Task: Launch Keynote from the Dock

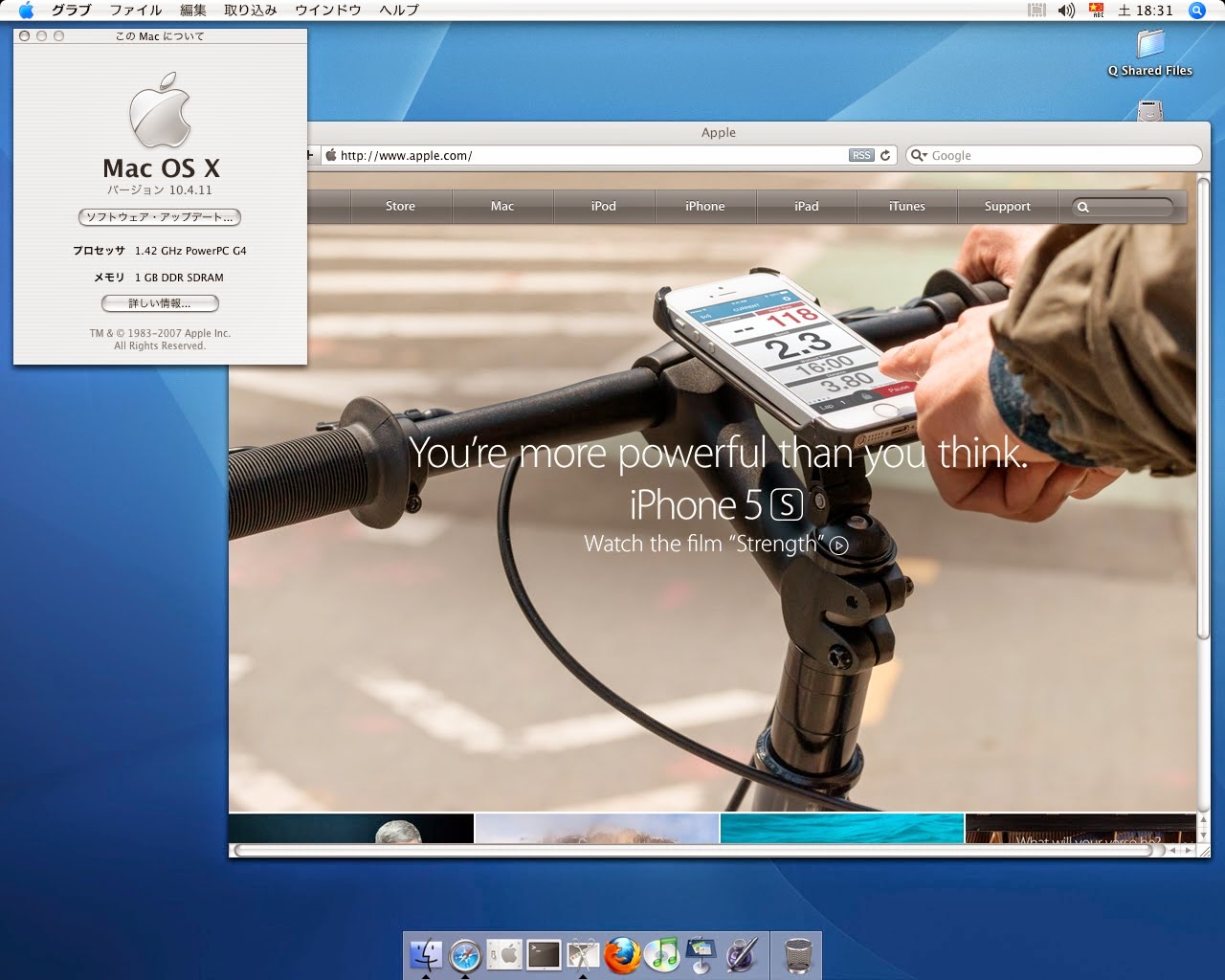Action: click(702, 954)
